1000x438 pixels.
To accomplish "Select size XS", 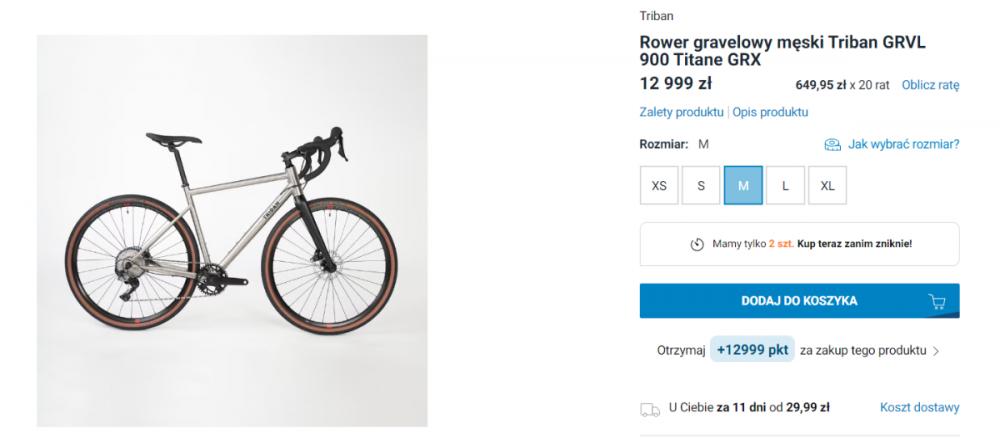I will point(659,186).
